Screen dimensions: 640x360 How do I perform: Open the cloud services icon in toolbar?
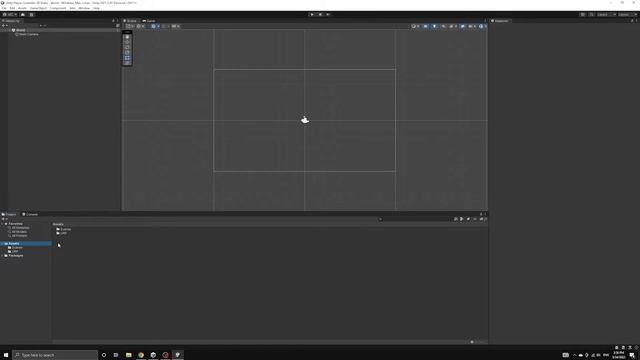(23, 15)
